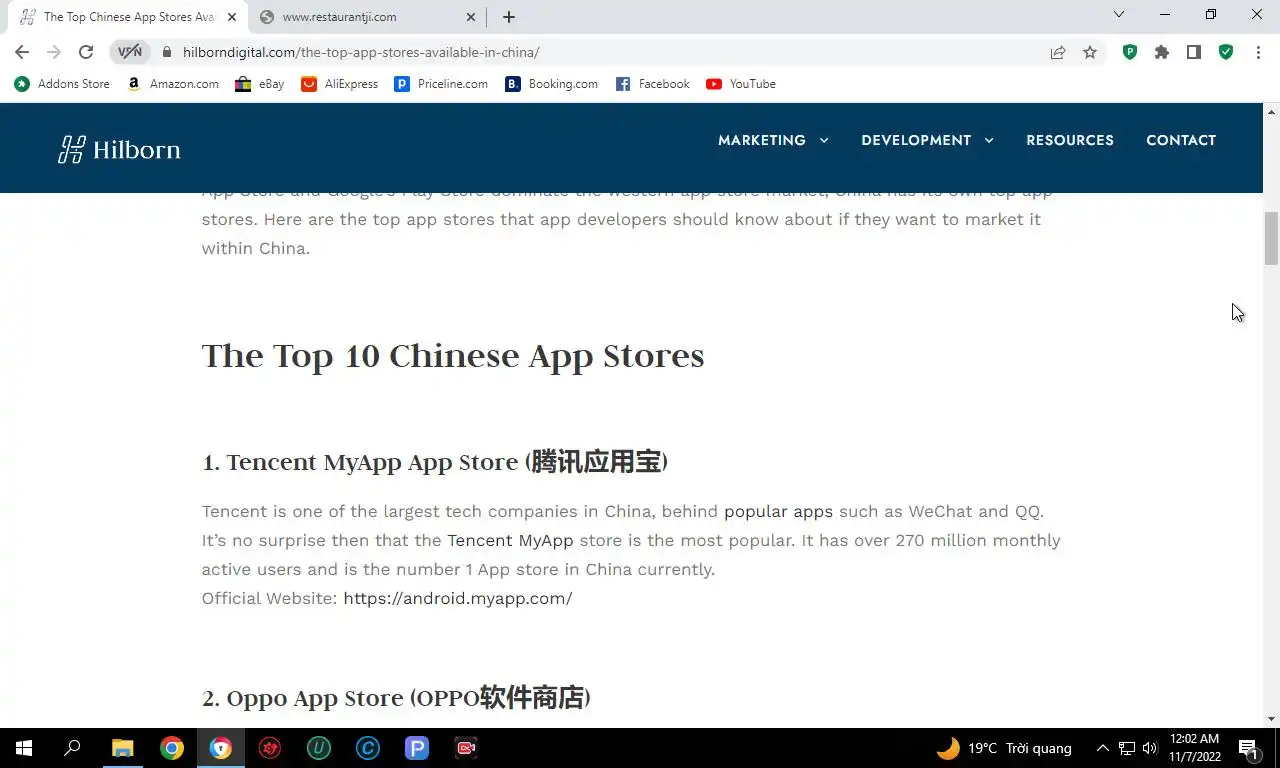Click the Hilborn logo
This screenshot has width=1280, height=768.
(x=119, y=150)
